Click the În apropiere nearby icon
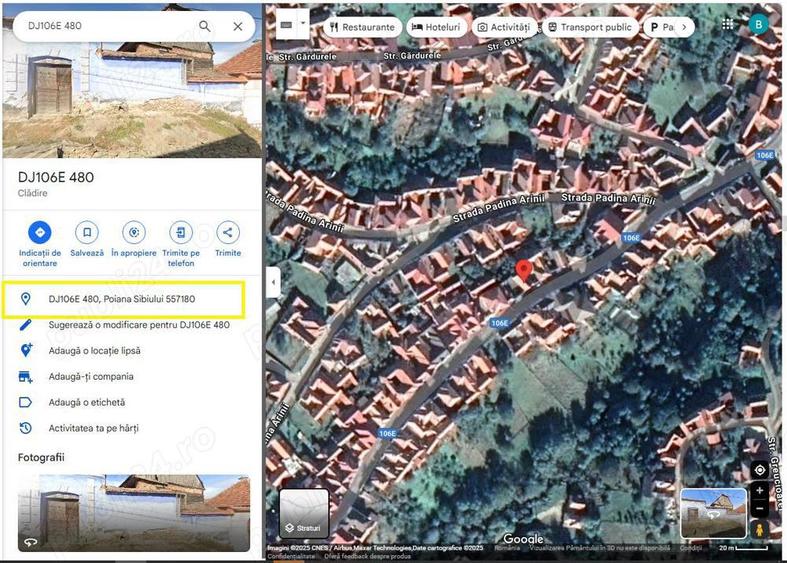Screen dimensions: 787x563 [x=134, y=233]
